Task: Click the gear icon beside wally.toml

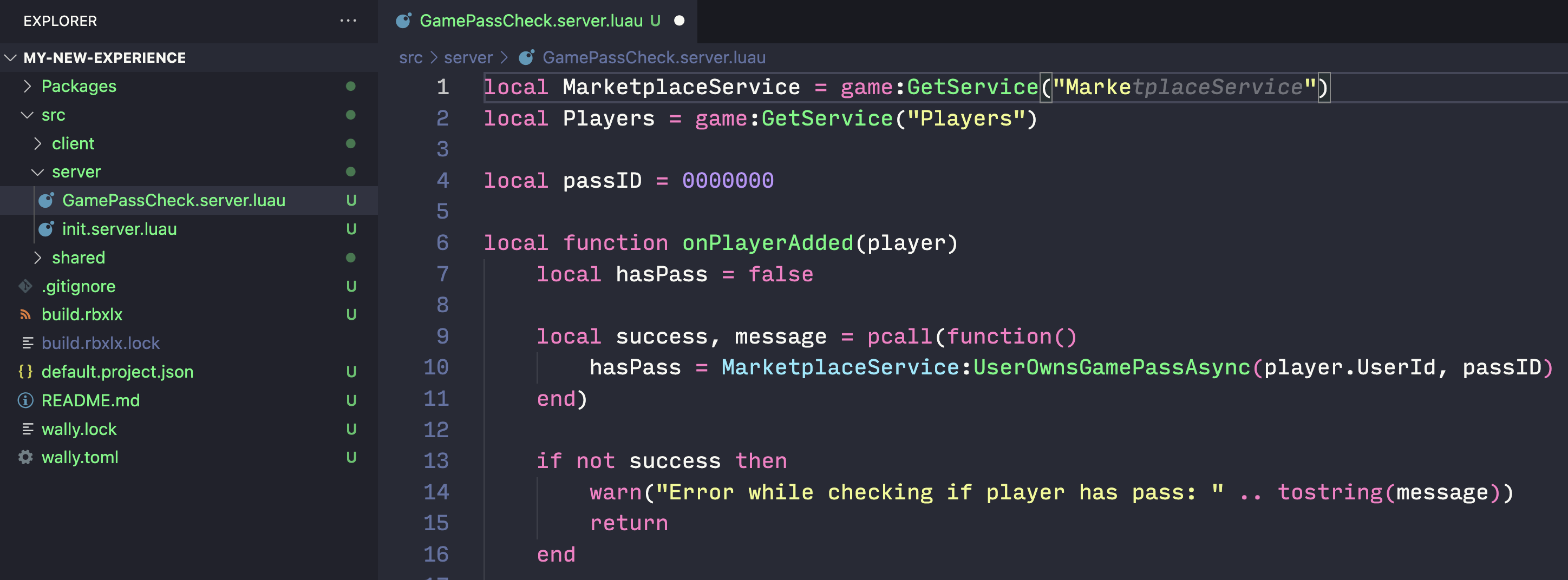Action: point(25,457)
